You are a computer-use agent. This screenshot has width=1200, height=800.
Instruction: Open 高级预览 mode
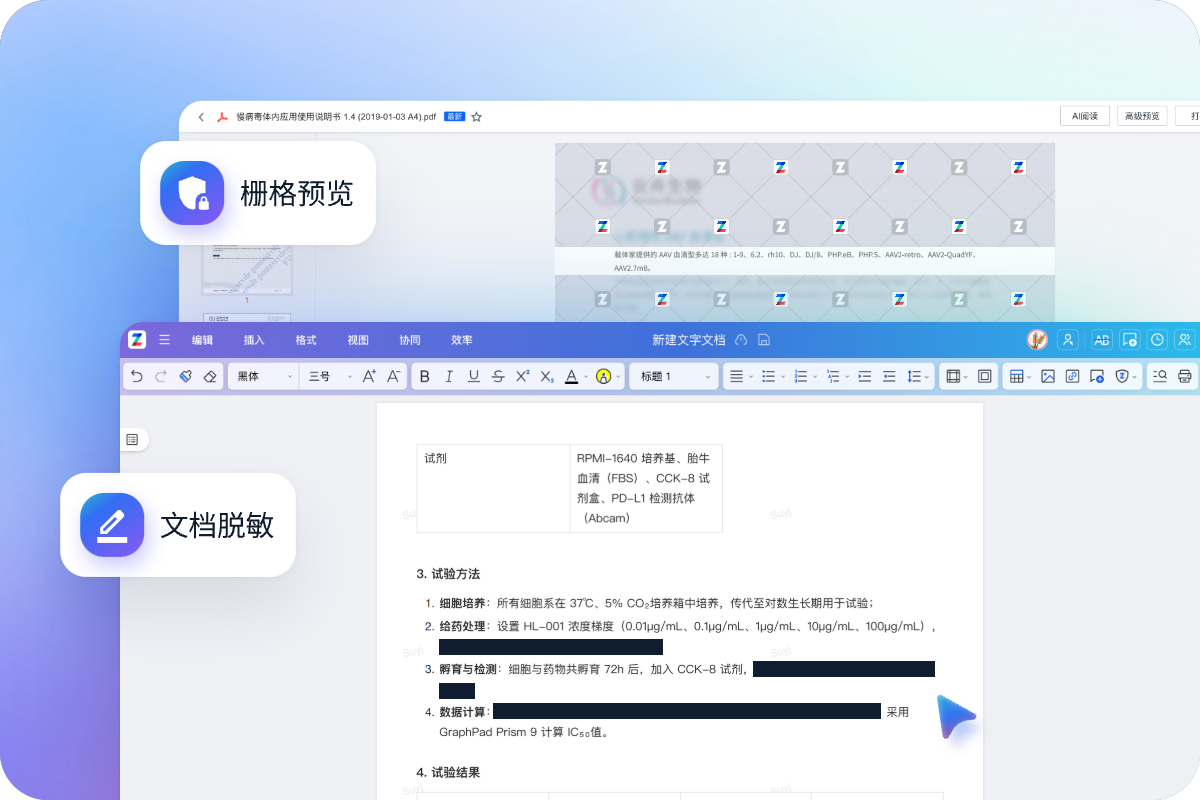[1141, 116]
